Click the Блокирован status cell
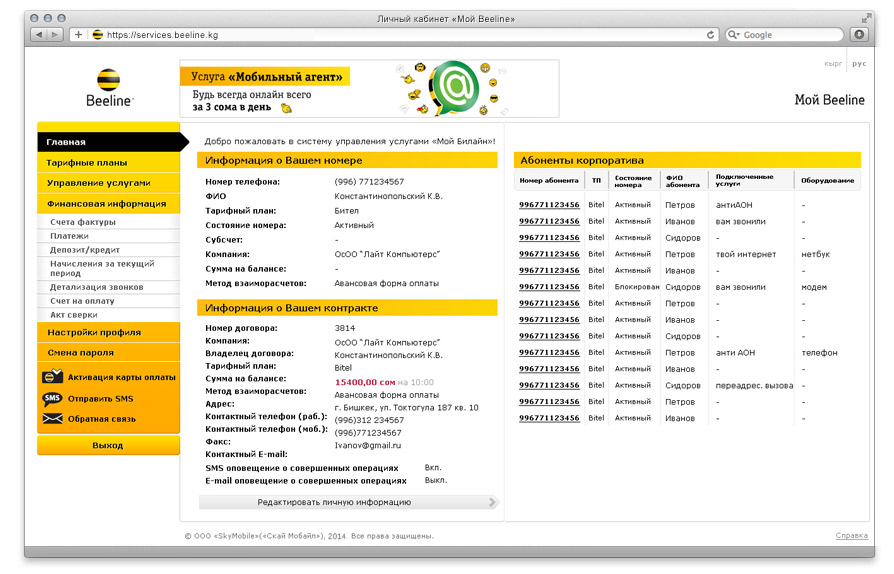This screenshot has height=574, width=894. (x=637, y=287)
